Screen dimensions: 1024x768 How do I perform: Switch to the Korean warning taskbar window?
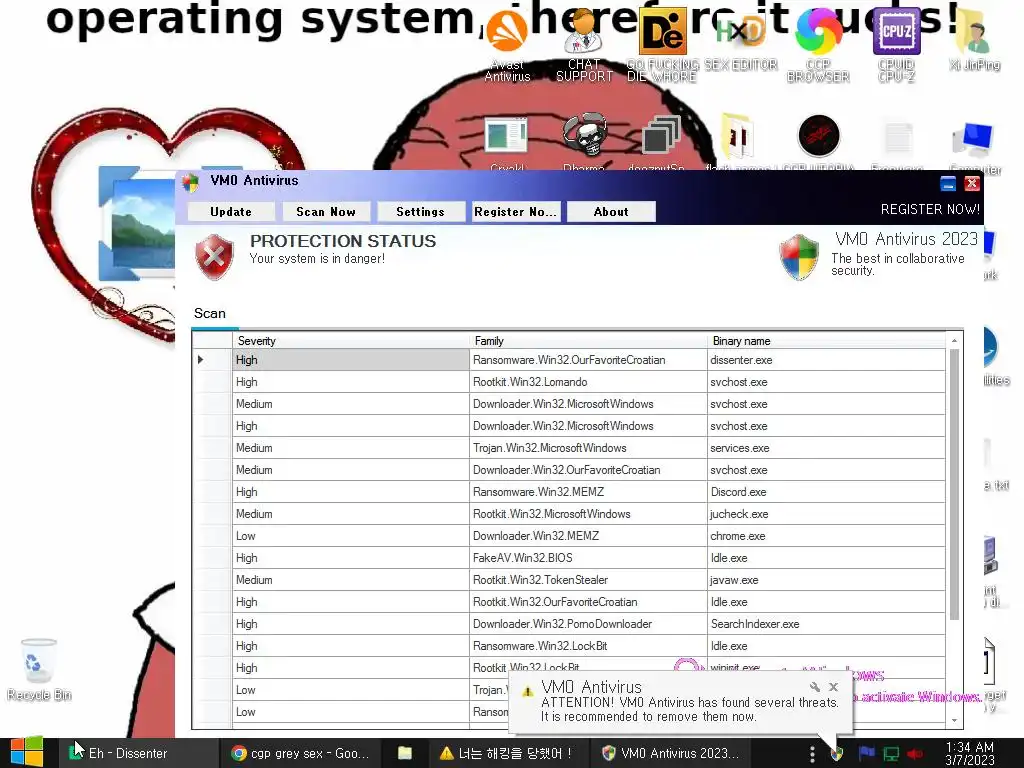tap(507, 753)
